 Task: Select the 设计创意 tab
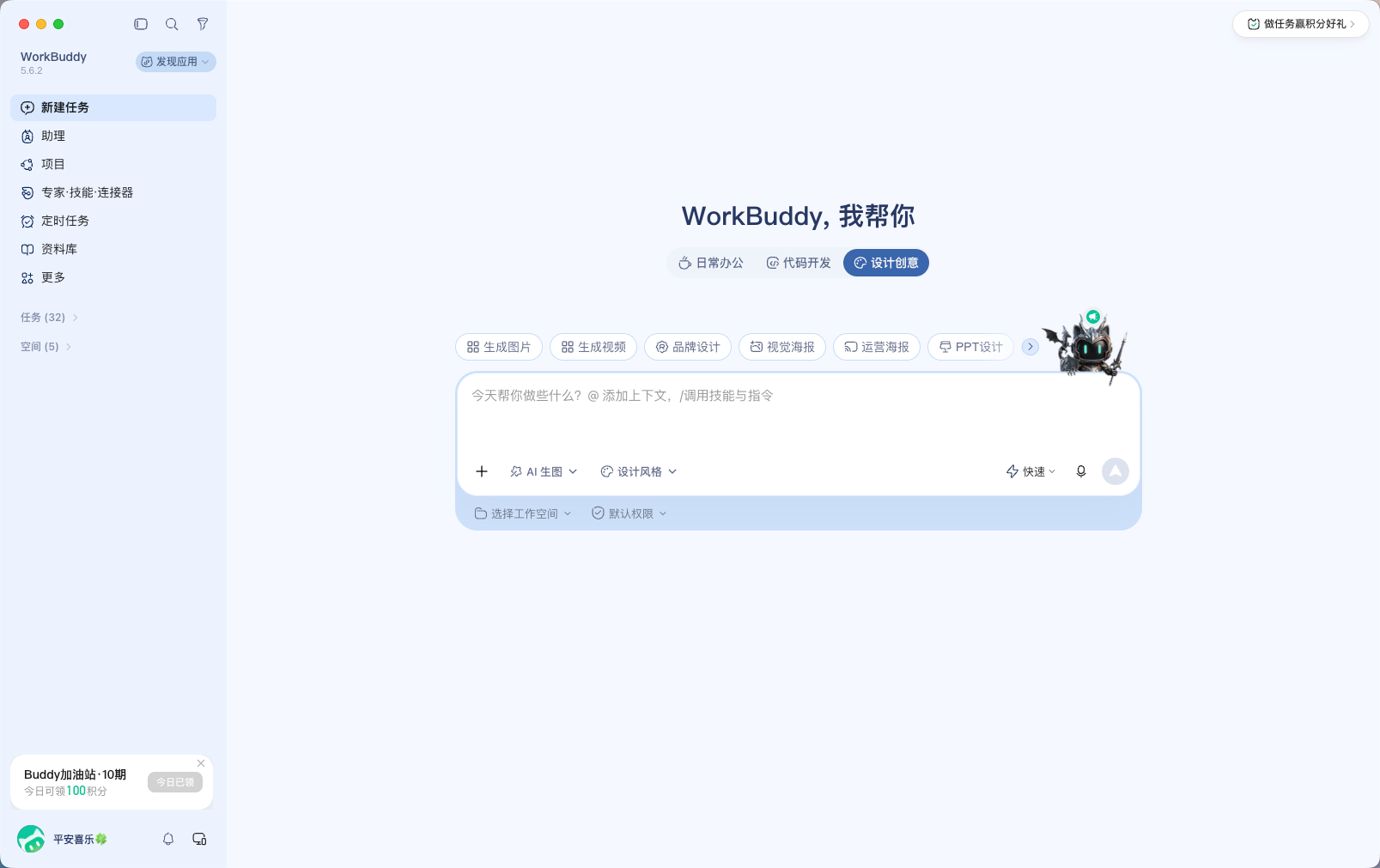(886, 263)
